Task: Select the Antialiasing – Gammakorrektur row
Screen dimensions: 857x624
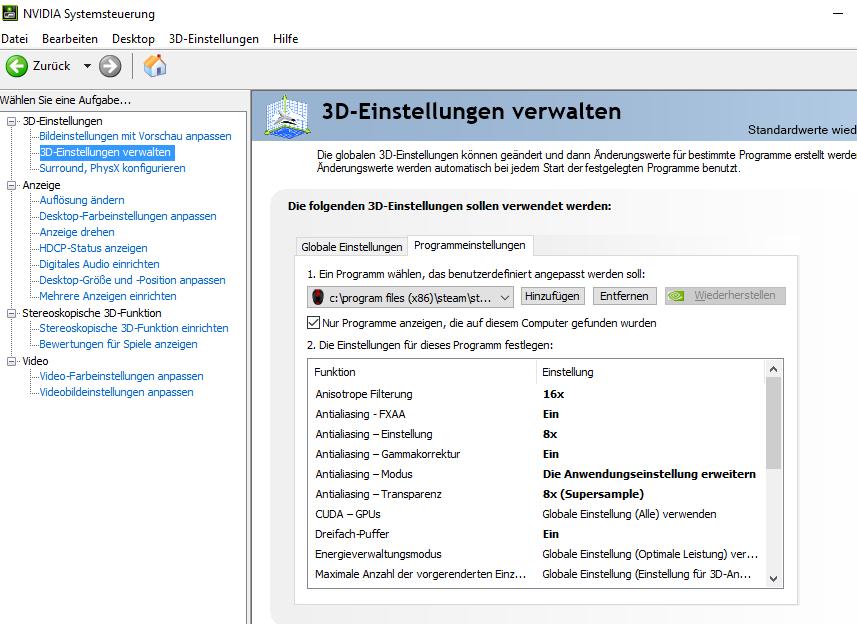Action: tap(537, 454)
